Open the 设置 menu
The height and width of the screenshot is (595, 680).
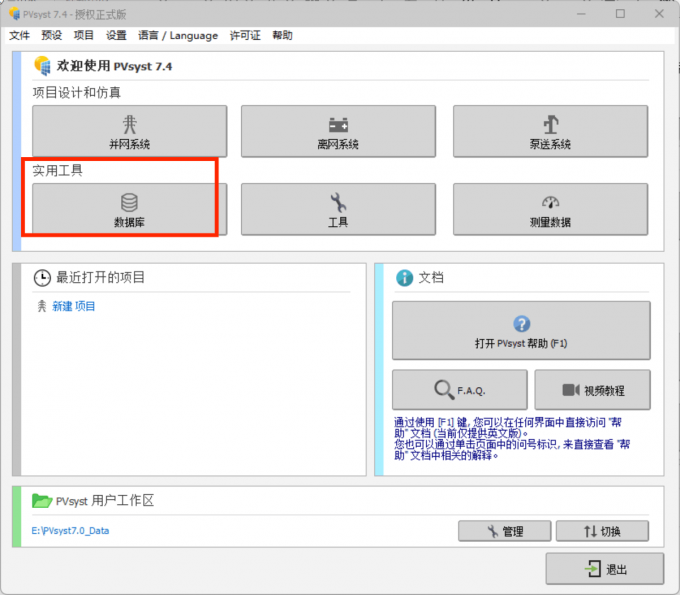coord(116,36)
